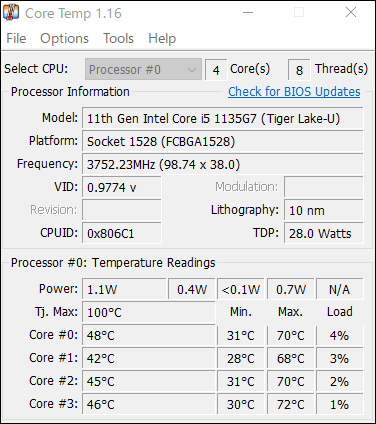The image size is (376, 424).
Task: Click the Min. column header
Action: tap(241, 312)
